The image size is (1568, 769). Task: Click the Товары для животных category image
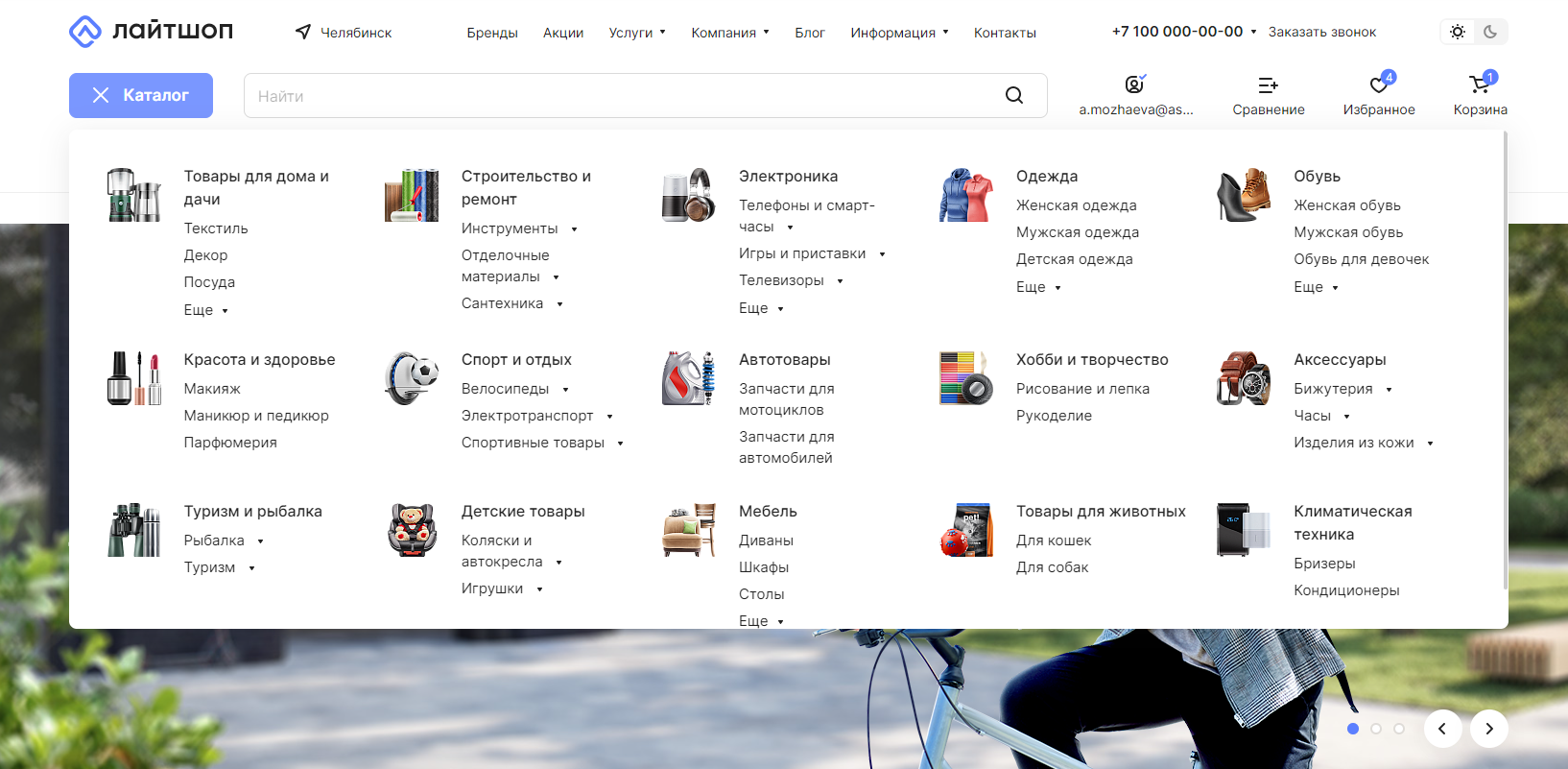(965, 530)
